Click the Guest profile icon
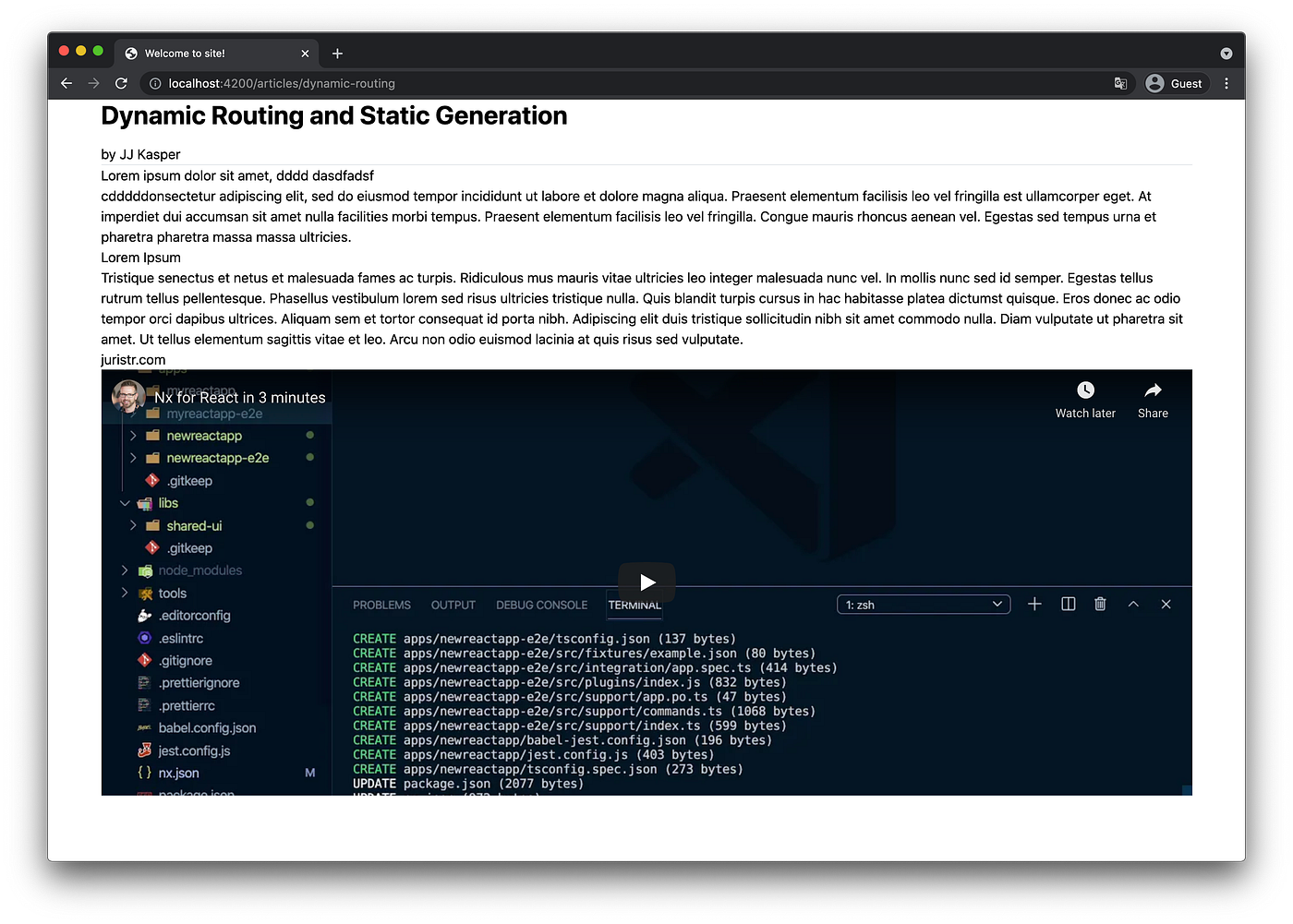The height and width of the screenshot is (924, 1293). [x=1154, y=83]
